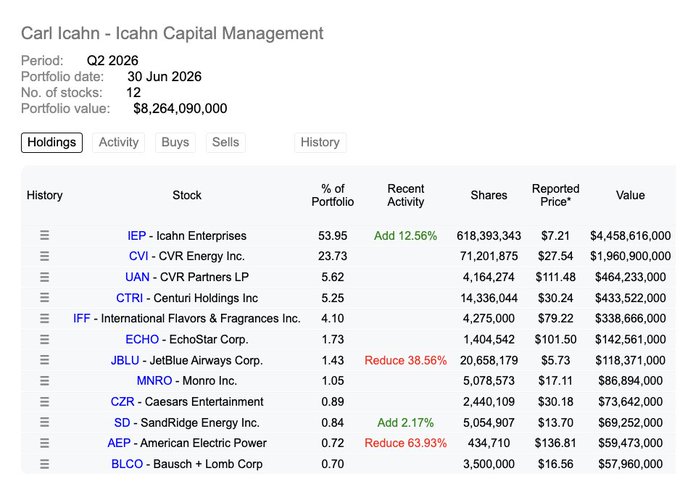Open history icon for Monro Inc. row
Screen dimensions: 680x484
44,381
